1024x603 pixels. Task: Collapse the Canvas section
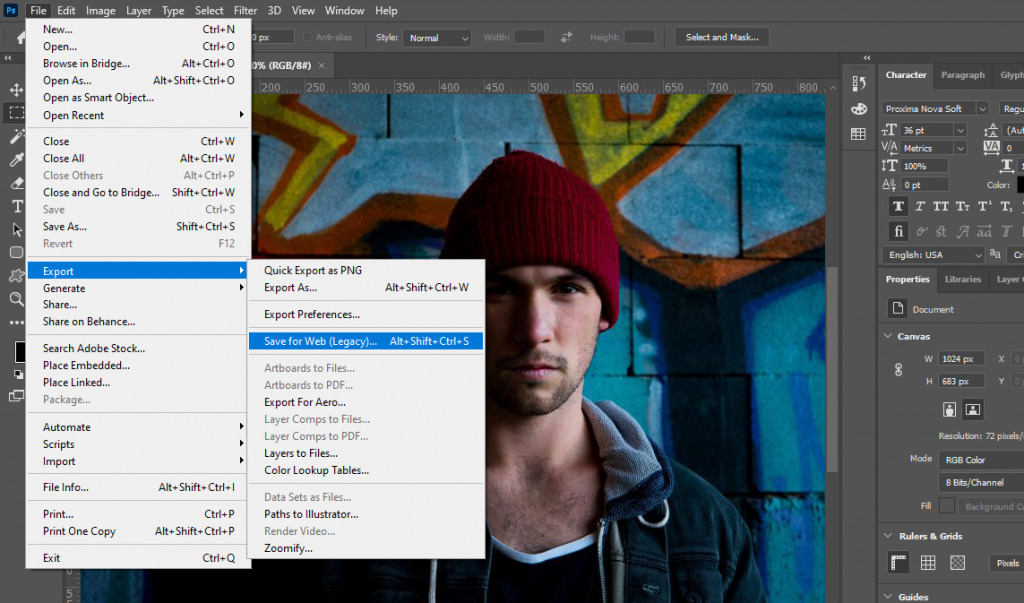click(x=888, y=336)
